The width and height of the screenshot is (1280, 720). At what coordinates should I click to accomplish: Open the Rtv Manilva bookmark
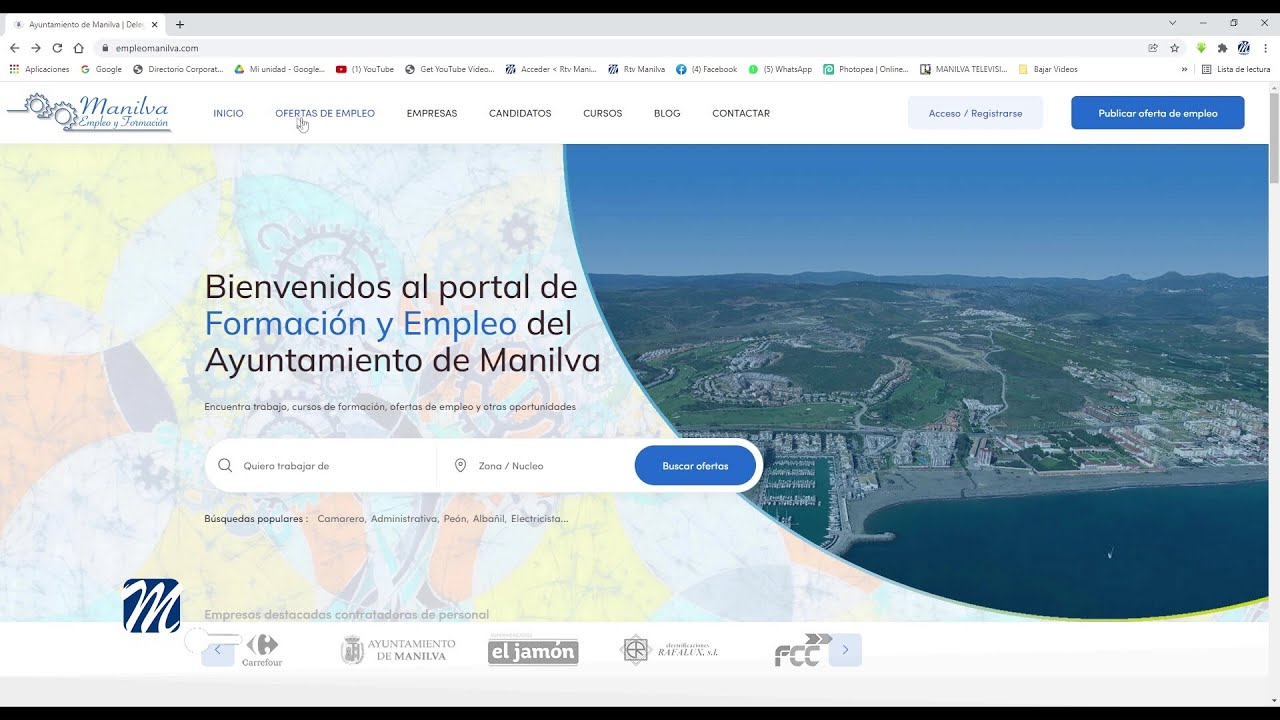pyautogui.click(x=636, y=70)
